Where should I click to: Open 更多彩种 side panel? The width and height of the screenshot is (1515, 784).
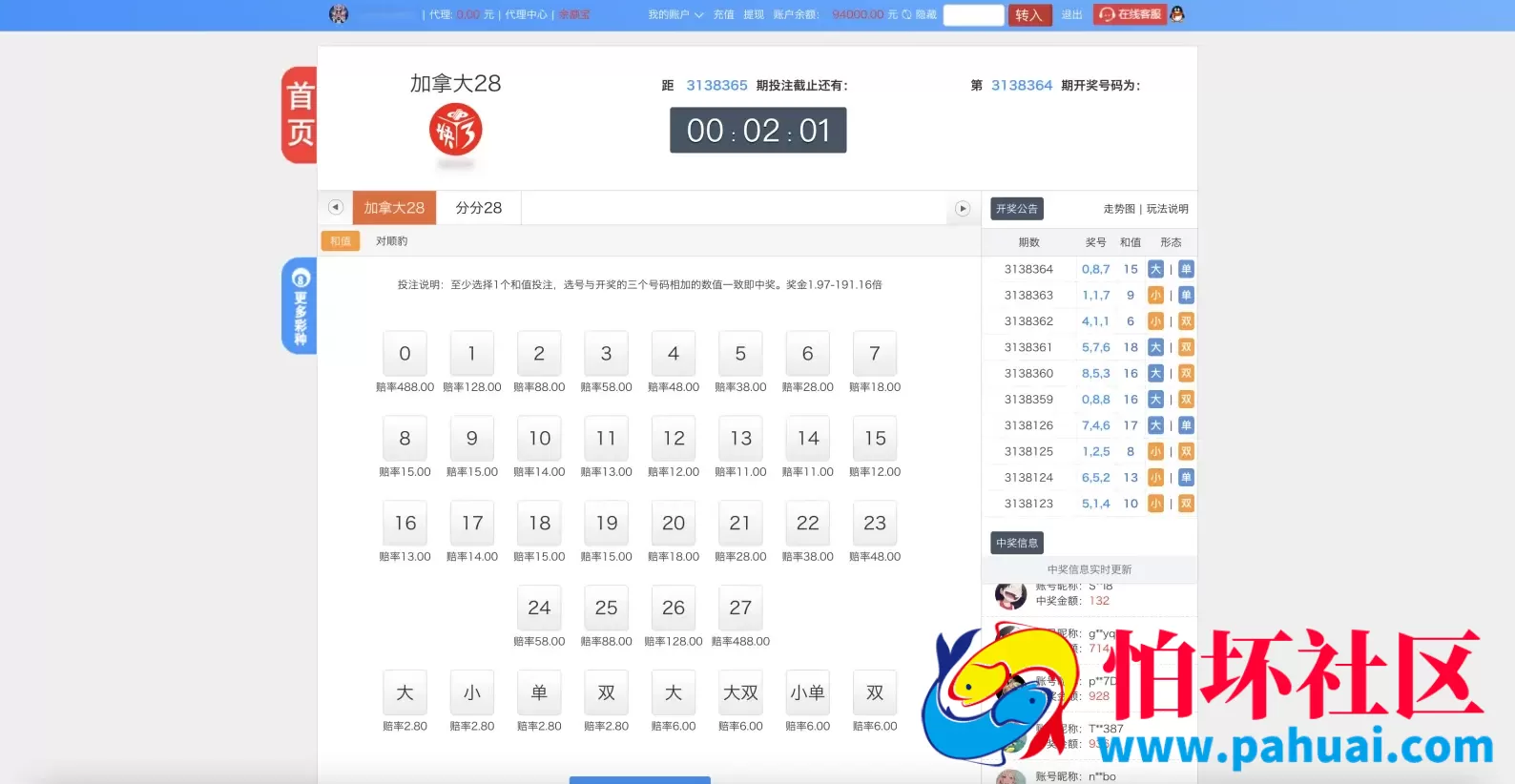point(301,306)
